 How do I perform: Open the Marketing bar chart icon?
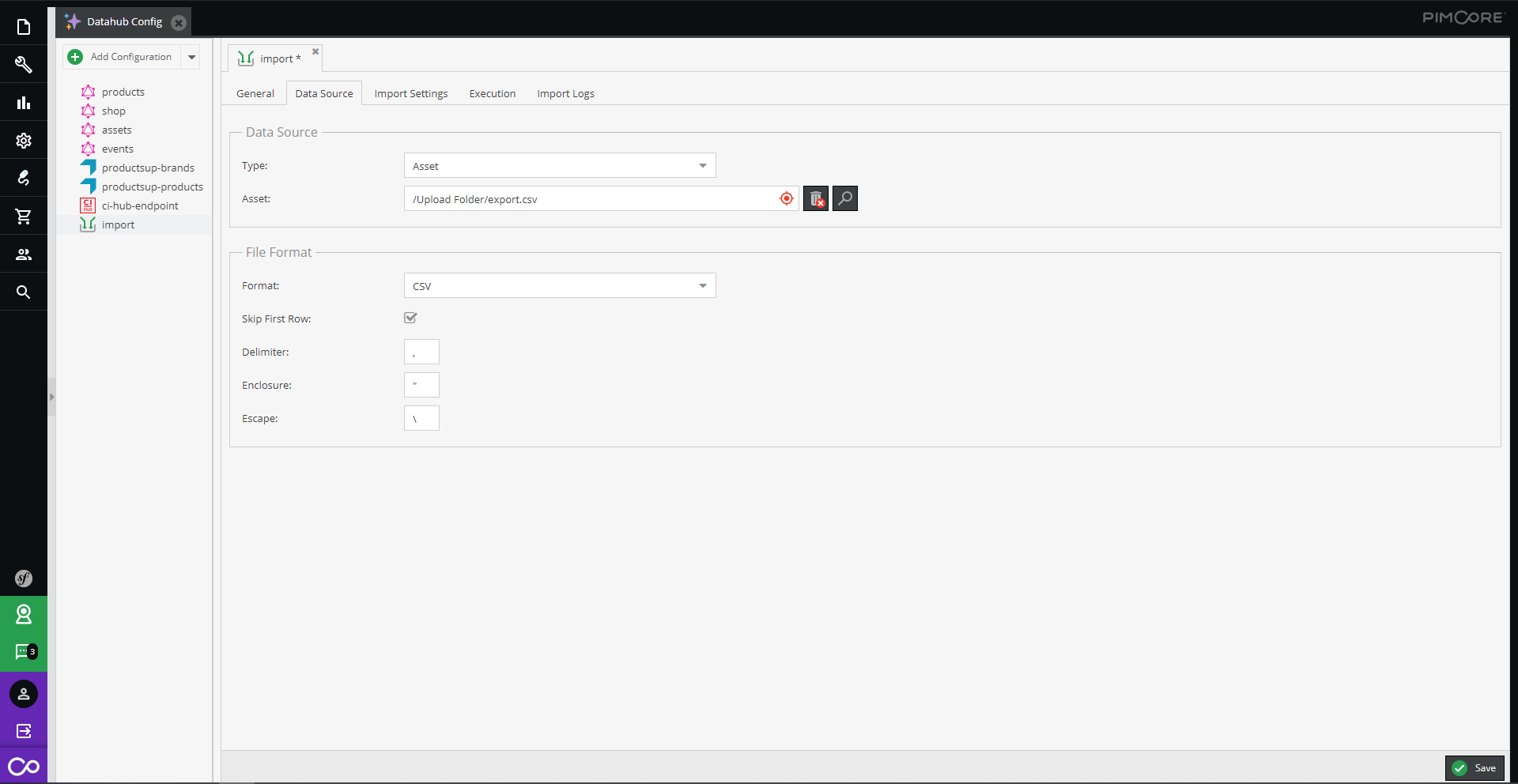click(24, 103)
